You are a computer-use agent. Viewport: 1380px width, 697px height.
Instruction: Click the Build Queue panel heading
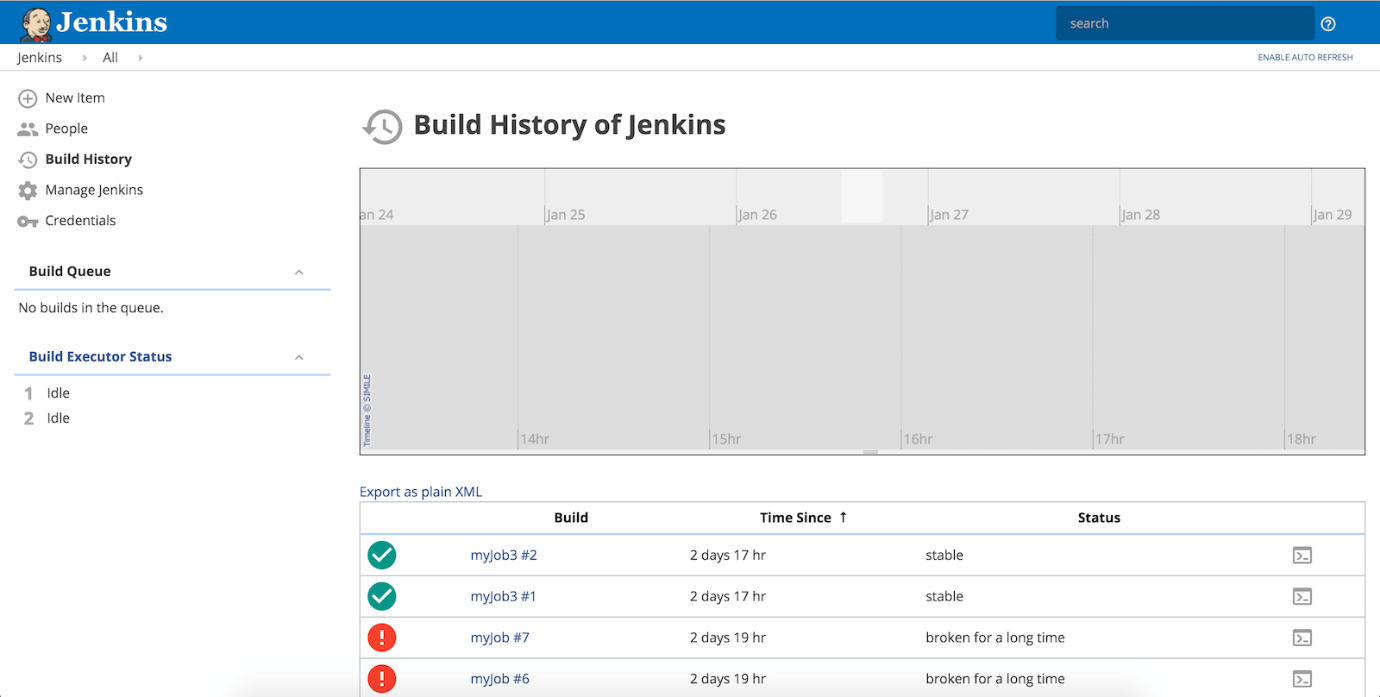pyautogui.click(x=70, y=271)
